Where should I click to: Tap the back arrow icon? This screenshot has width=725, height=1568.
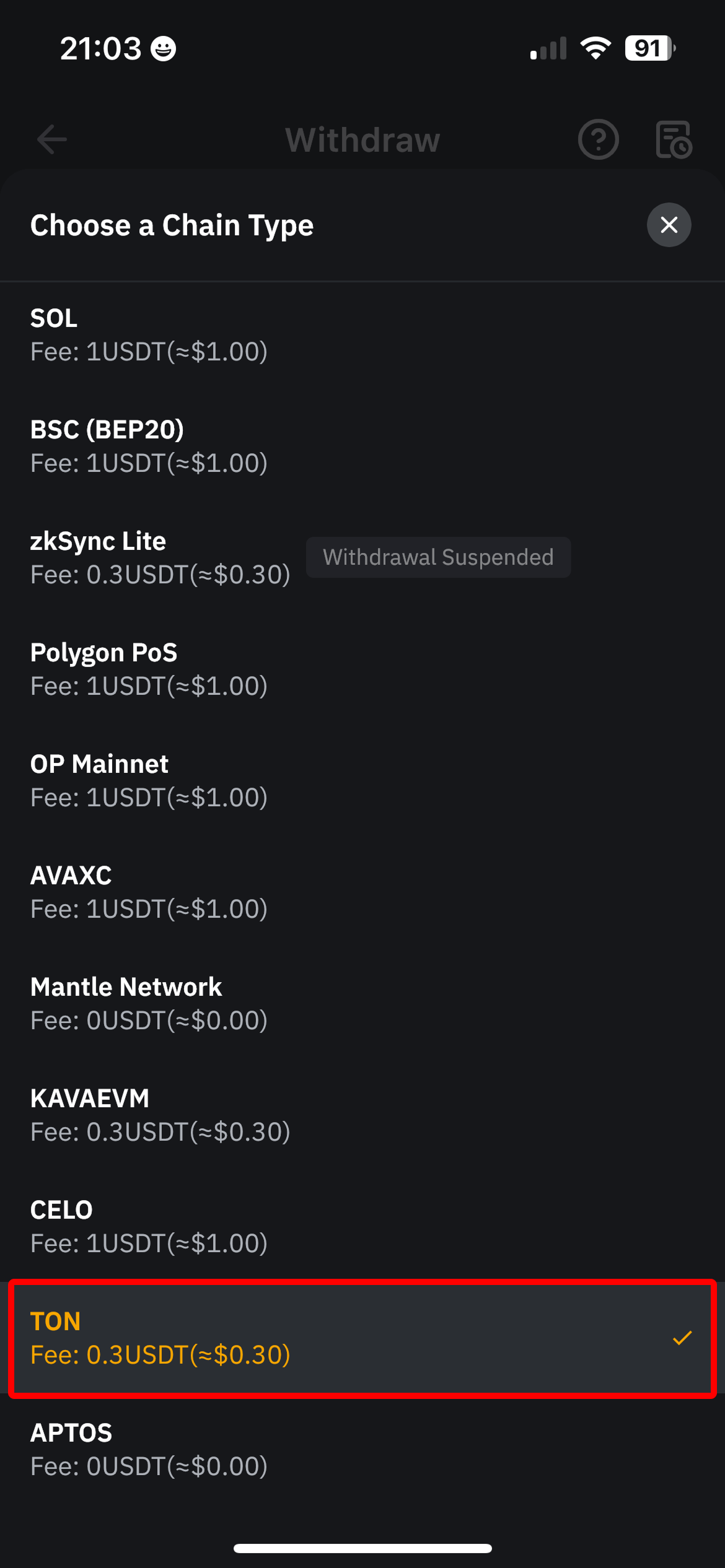[52, 139]
